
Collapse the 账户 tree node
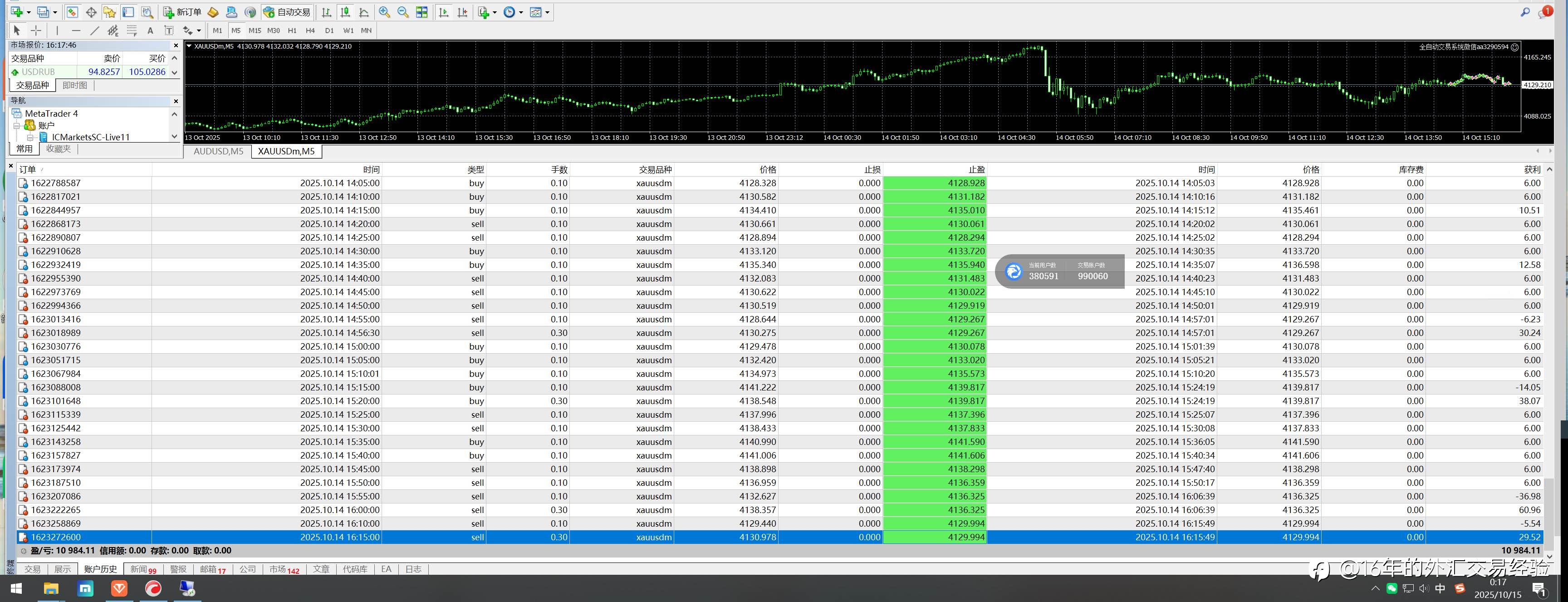coord(17,125)
